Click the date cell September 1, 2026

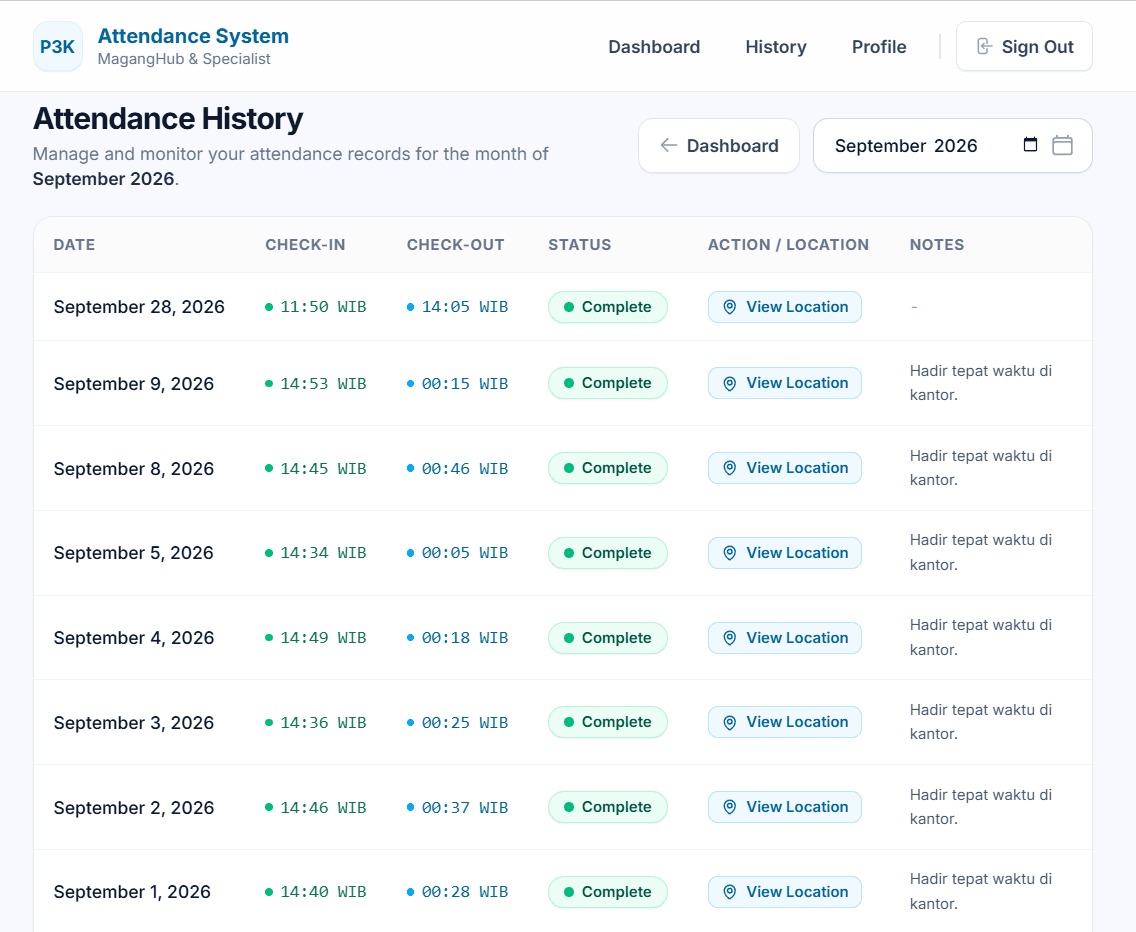[x=133, y=892]
